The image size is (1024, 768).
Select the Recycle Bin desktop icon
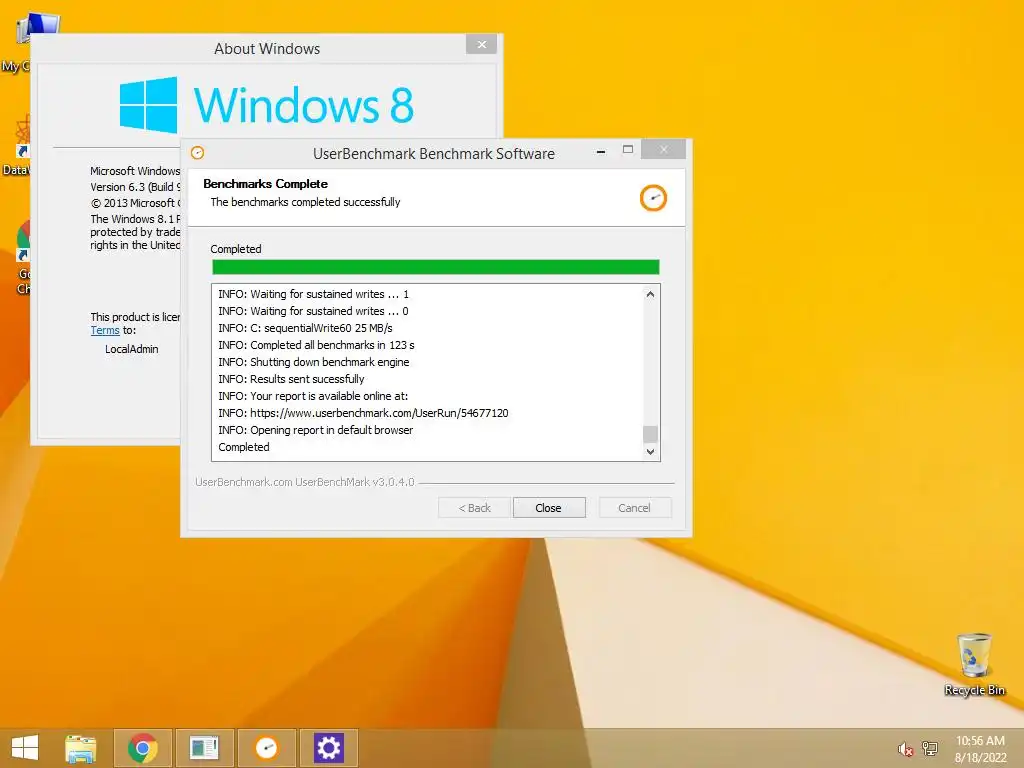(974, 664)
